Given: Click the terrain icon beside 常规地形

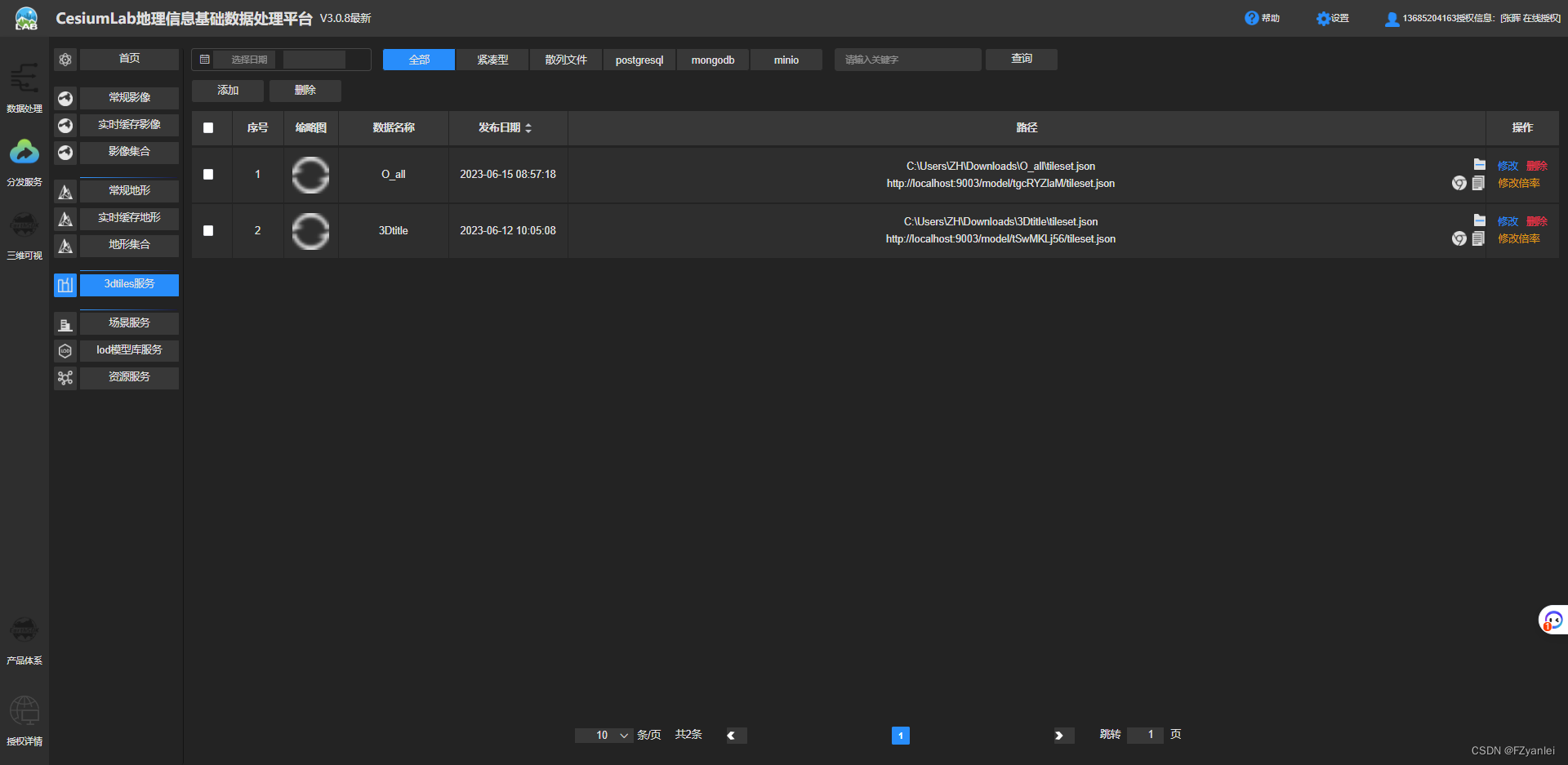Looking at the screenshot, I should point(65,192).
